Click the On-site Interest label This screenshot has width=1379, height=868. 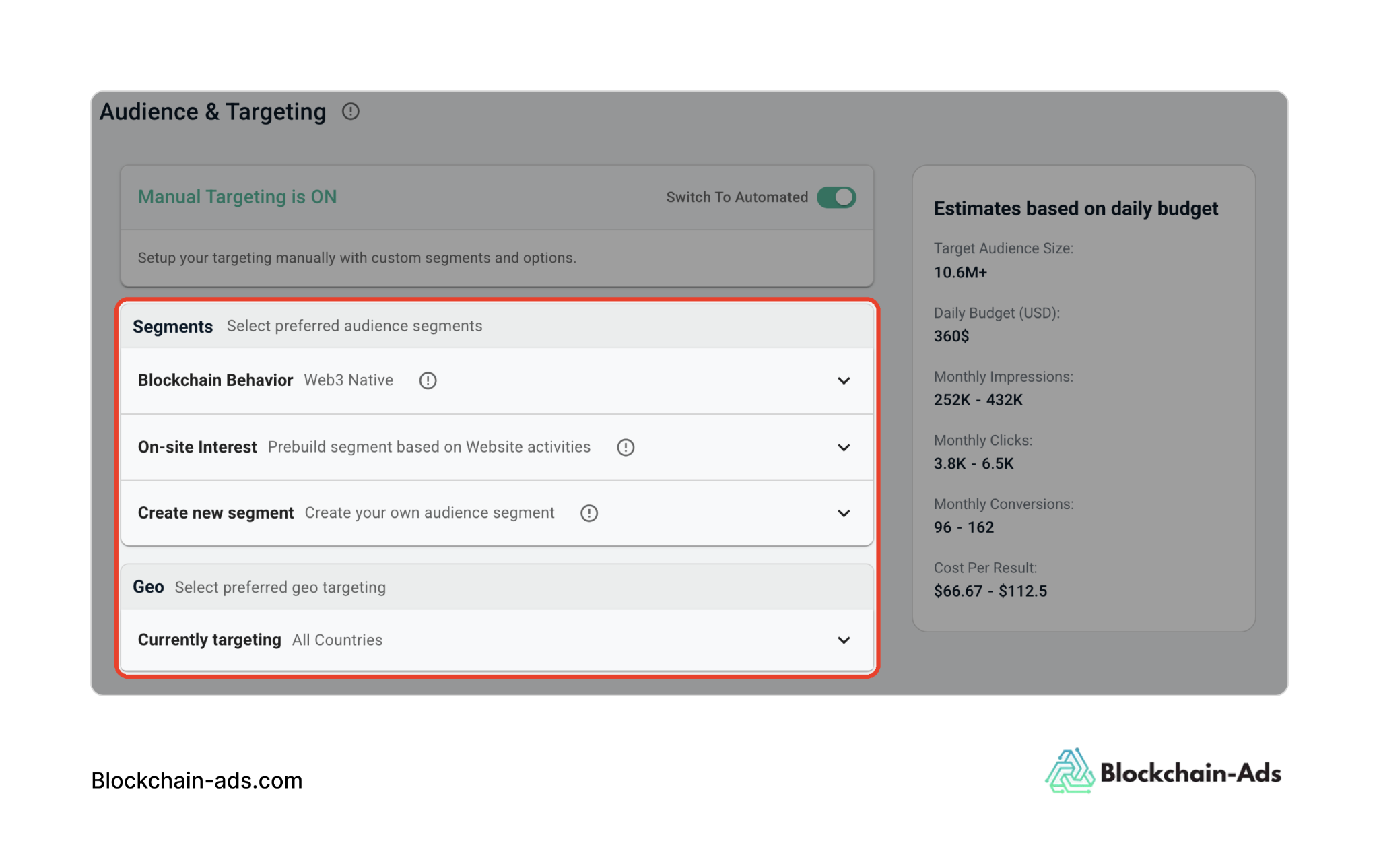pyautogui.click(x=197, y=447)
